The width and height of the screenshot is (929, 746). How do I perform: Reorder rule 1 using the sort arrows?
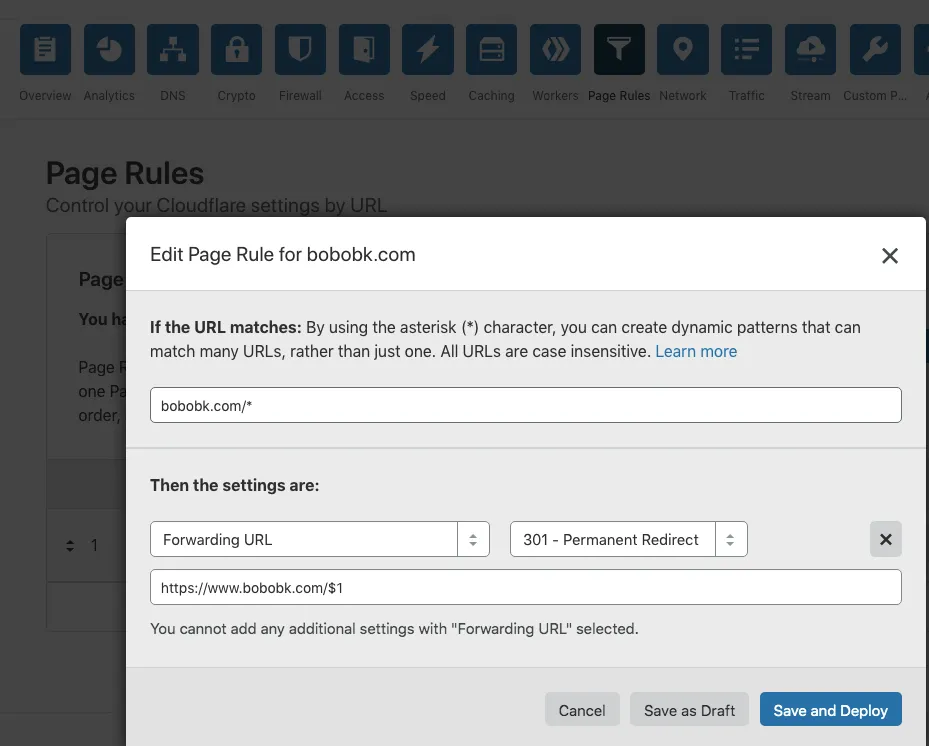[x=70, y=546]
